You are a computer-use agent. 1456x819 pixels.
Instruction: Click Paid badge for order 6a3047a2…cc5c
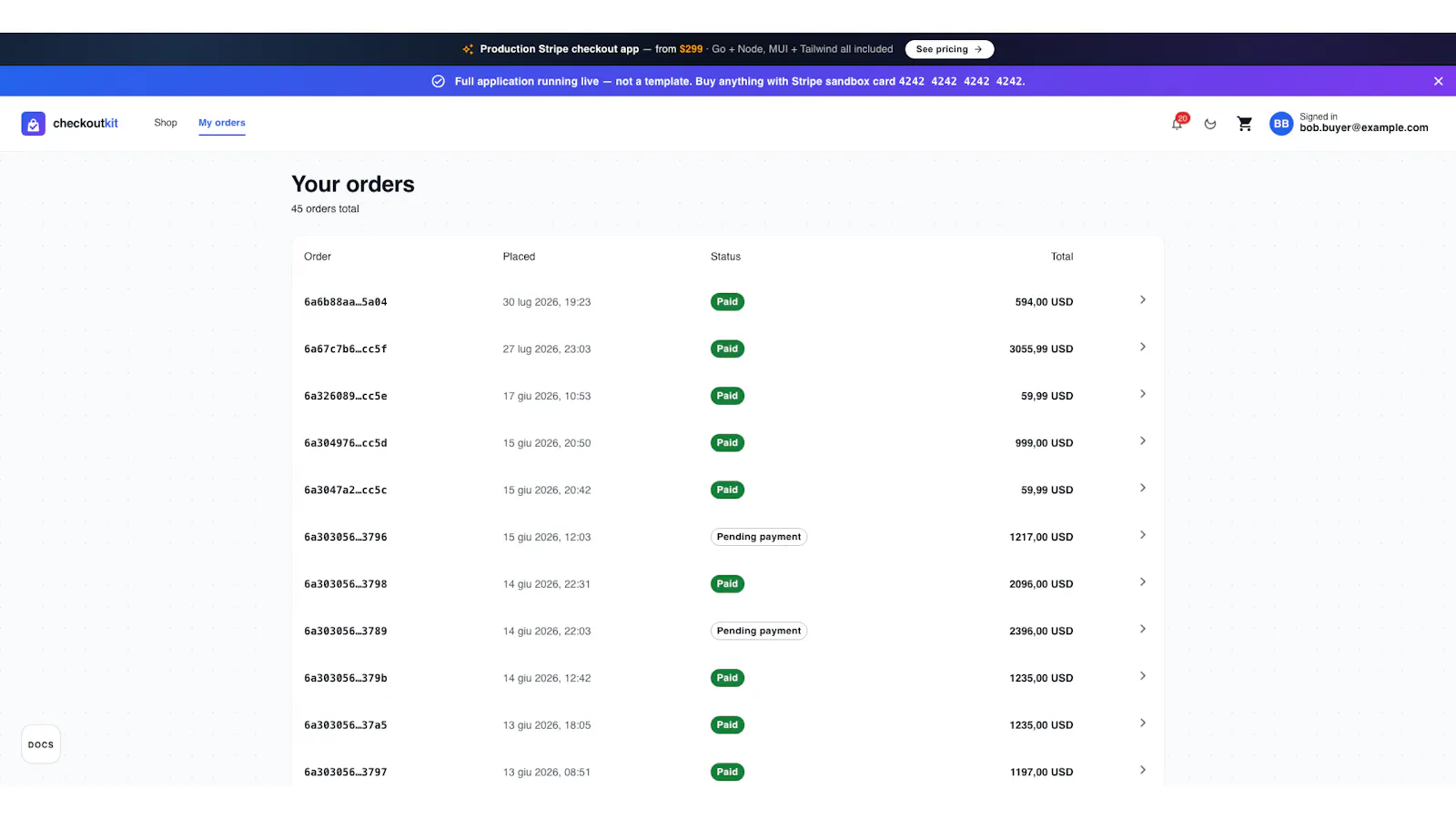(x=727, y=490)
